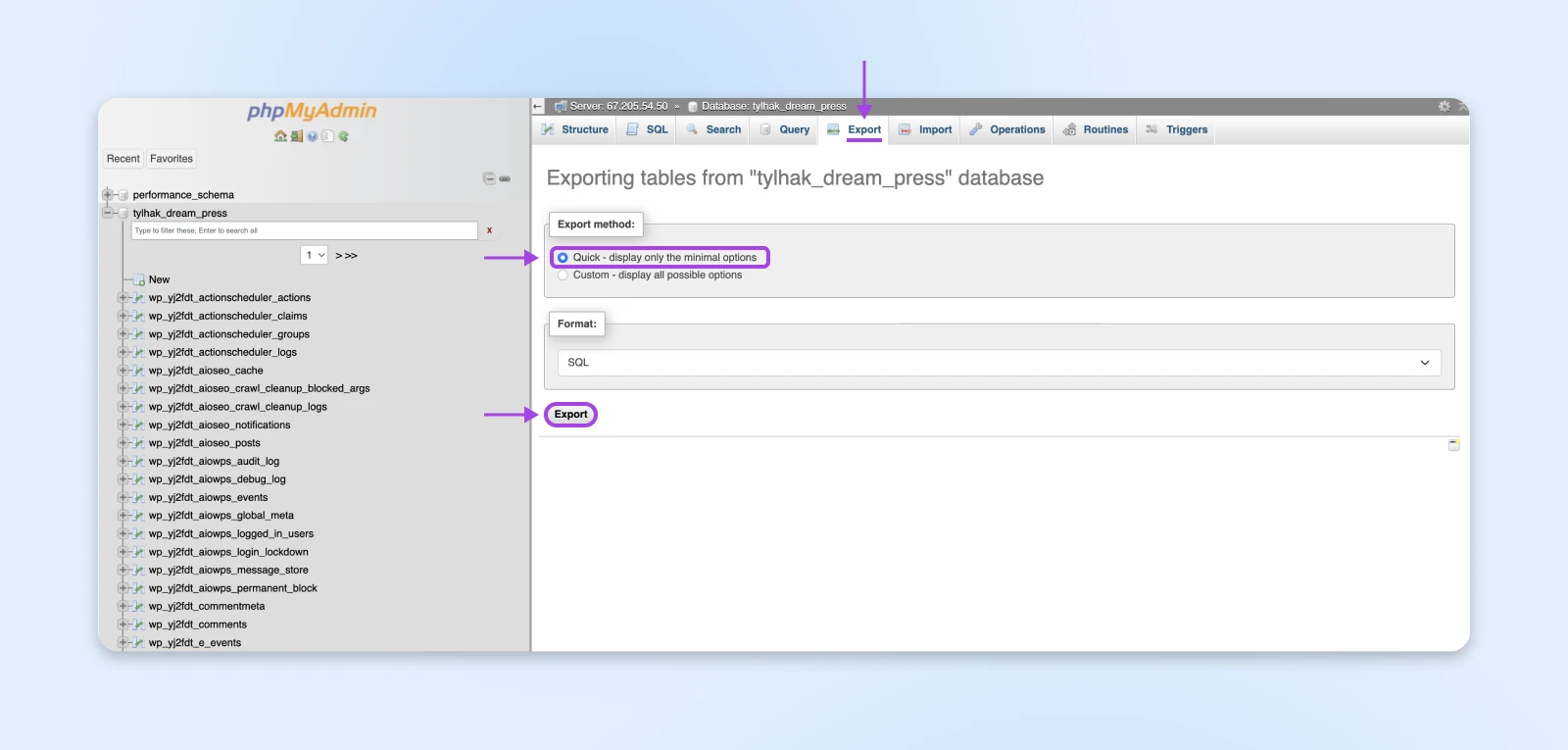This screenshot has width=1568, height=750.
Task: Click table icon of wp_yj2fdt_aioseo_posts
Action: tap(139, 443)
